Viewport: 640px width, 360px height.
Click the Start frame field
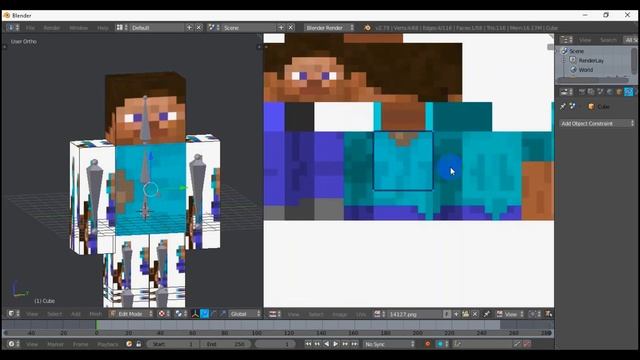coord(172,344)
